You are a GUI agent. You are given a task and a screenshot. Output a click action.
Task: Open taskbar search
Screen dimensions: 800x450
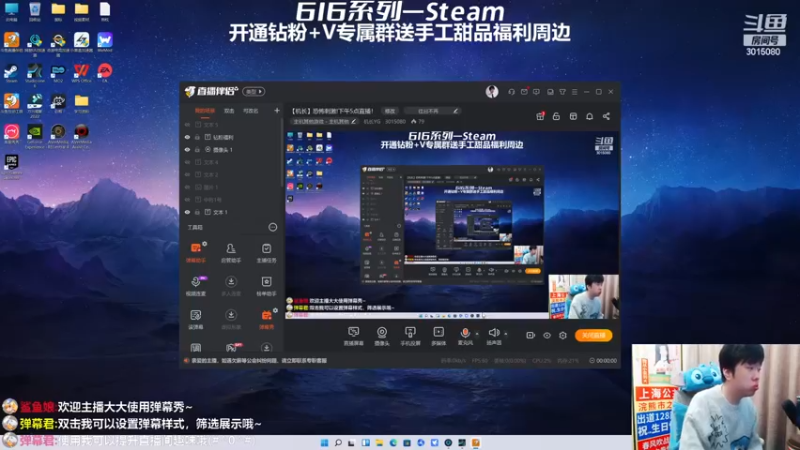(338, 443)
